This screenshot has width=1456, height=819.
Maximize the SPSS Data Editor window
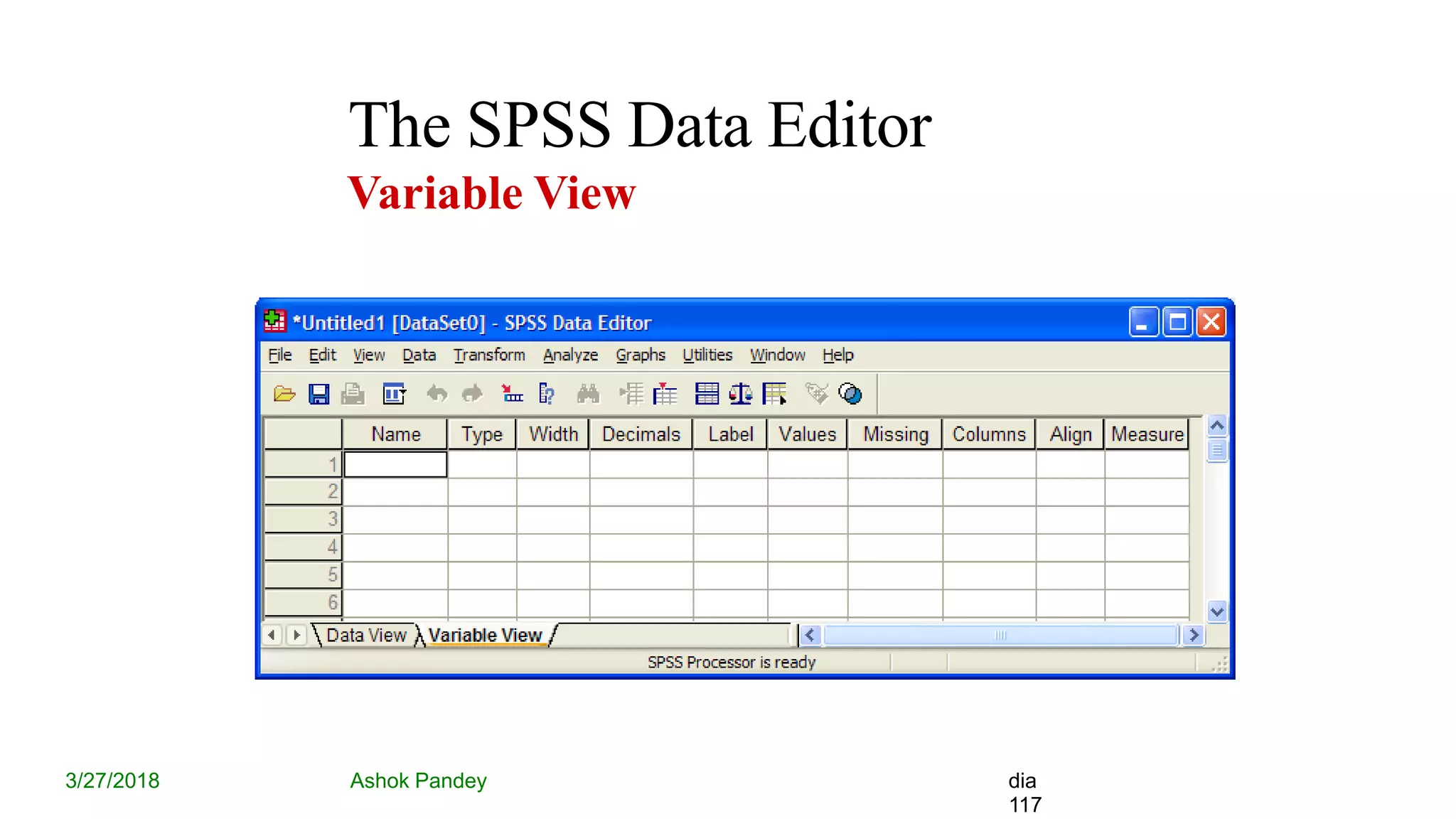[1177, 322]
